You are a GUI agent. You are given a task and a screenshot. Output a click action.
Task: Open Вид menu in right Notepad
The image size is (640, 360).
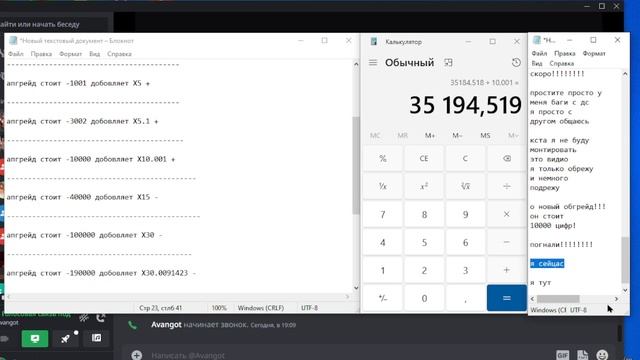point(537,63)
